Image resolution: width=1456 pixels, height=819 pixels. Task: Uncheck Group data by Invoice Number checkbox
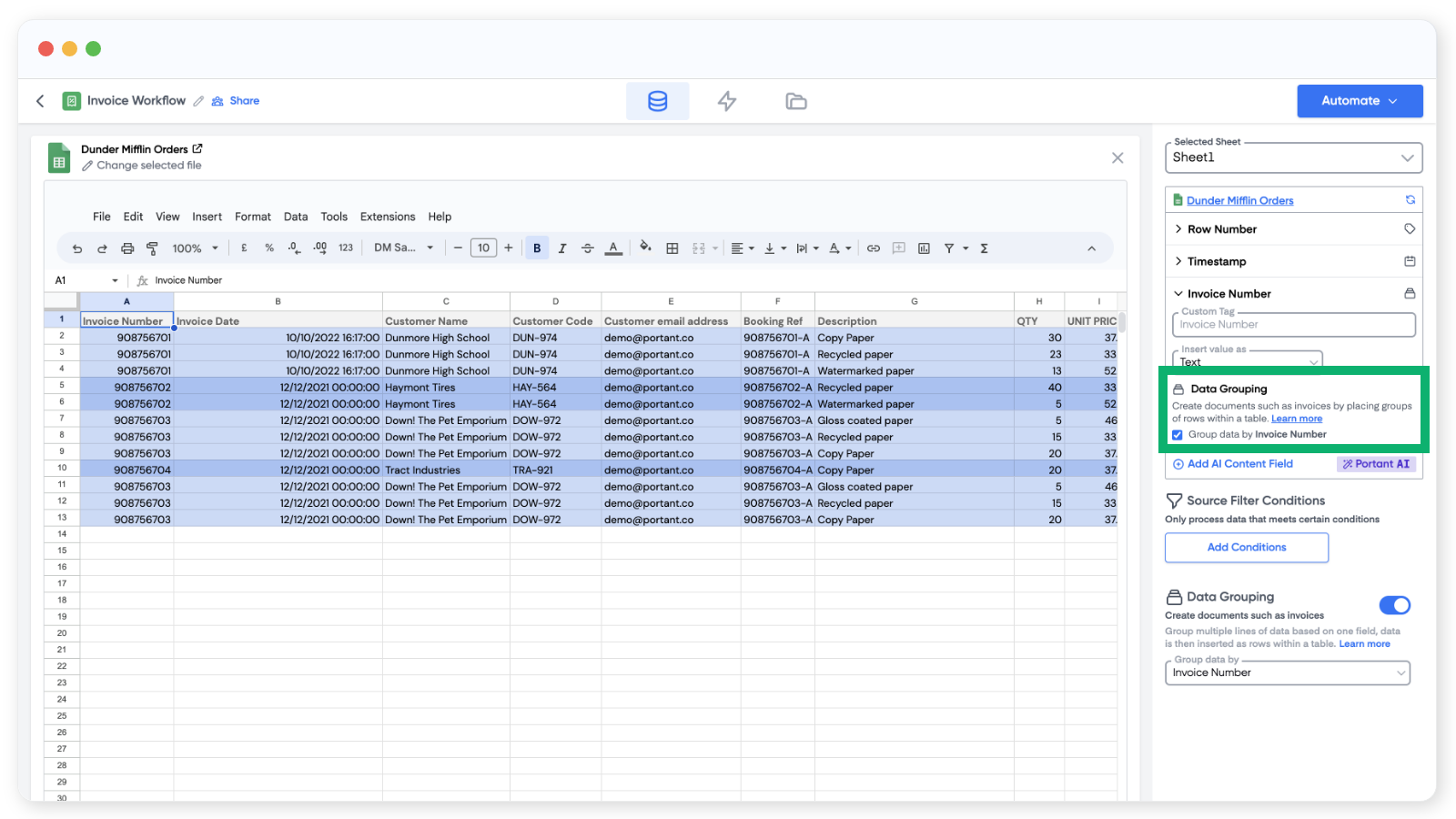pyautogui.click(x=1178, y=435)
